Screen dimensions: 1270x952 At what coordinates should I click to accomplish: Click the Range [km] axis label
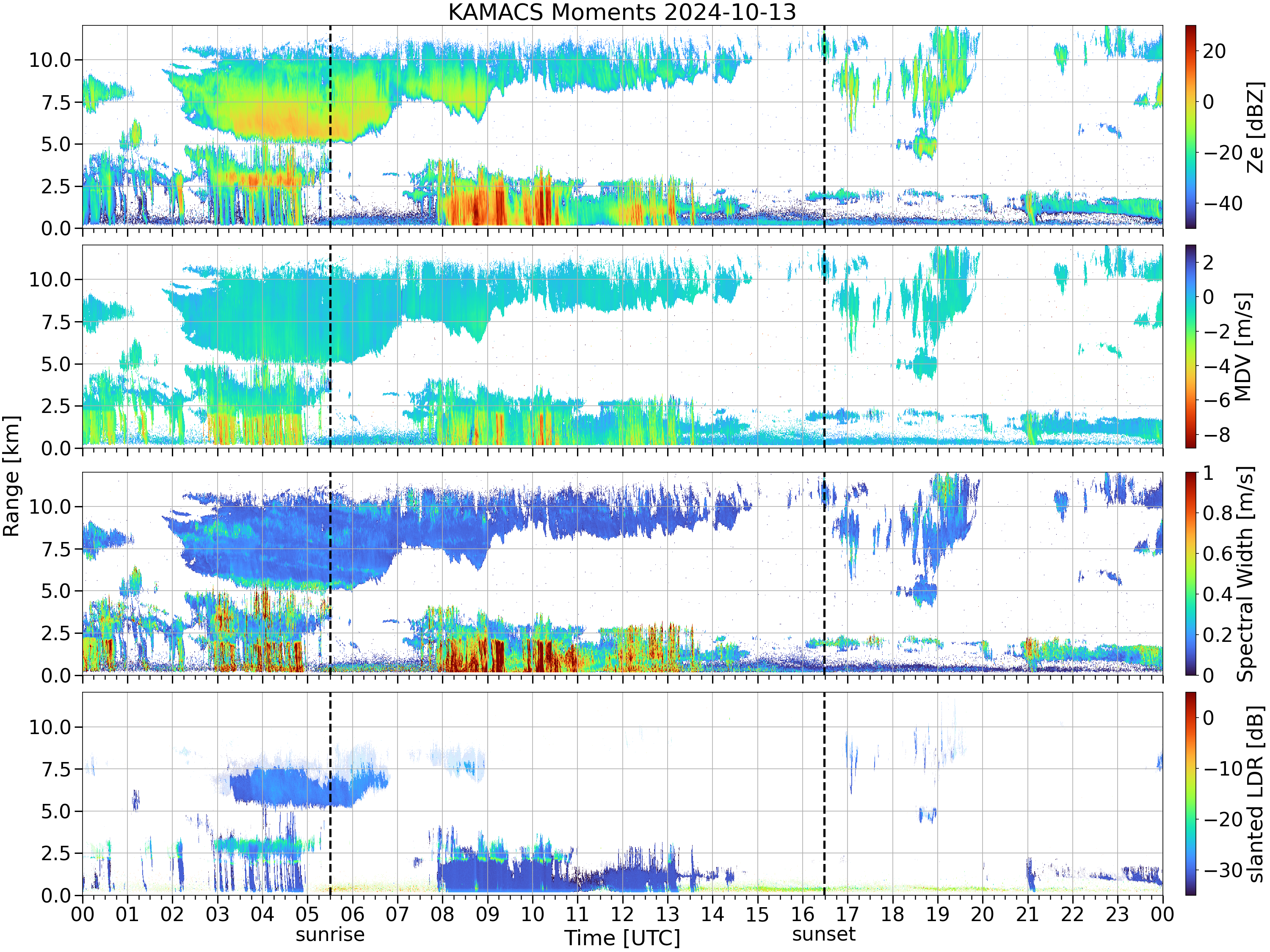click(11, 476)
